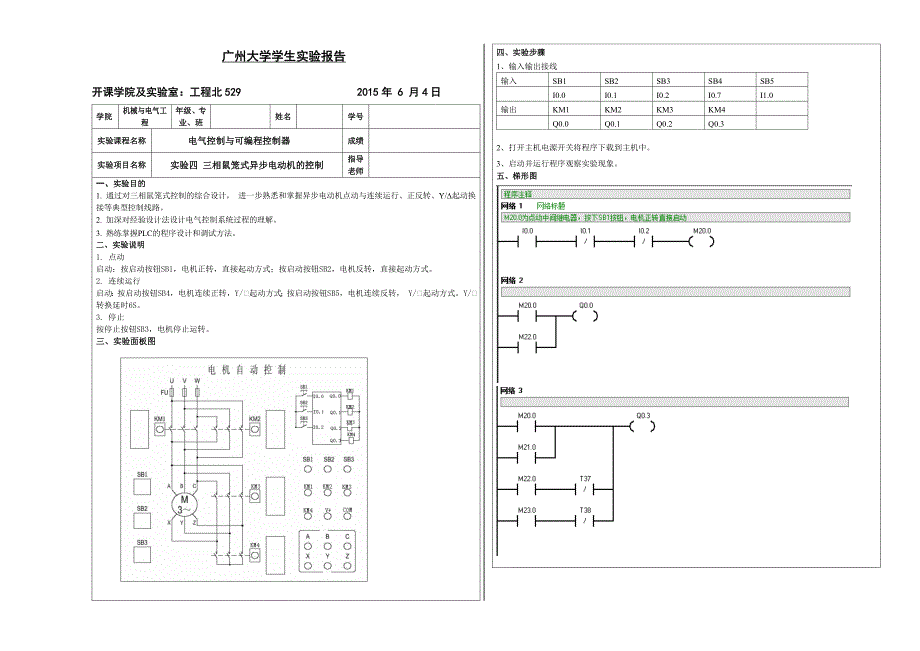Click the KM1 contactor indicator
The image size is (920, 651).
point(160,425)
